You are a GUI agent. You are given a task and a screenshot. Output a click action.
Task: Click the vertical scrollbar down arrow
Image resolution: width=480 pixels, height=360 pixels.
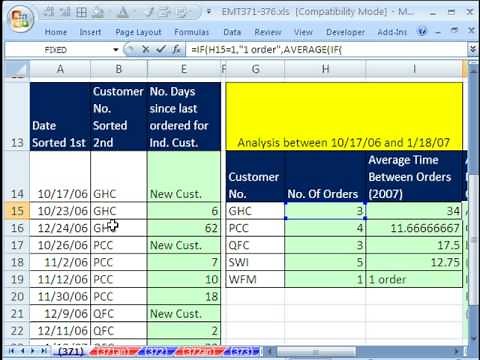coord(473,338)
